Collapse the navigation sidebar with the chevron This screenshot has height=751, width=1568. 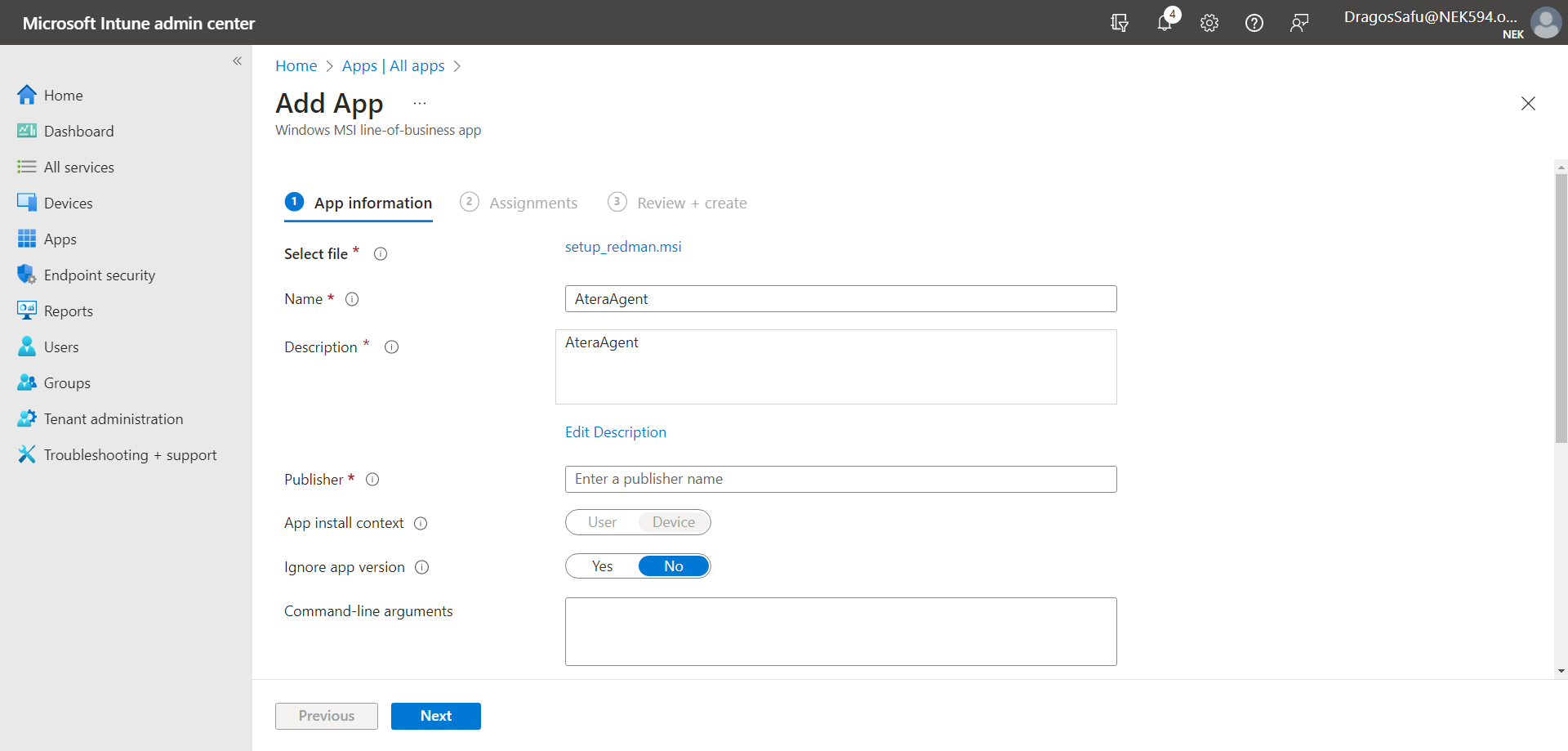coord(238,61)
